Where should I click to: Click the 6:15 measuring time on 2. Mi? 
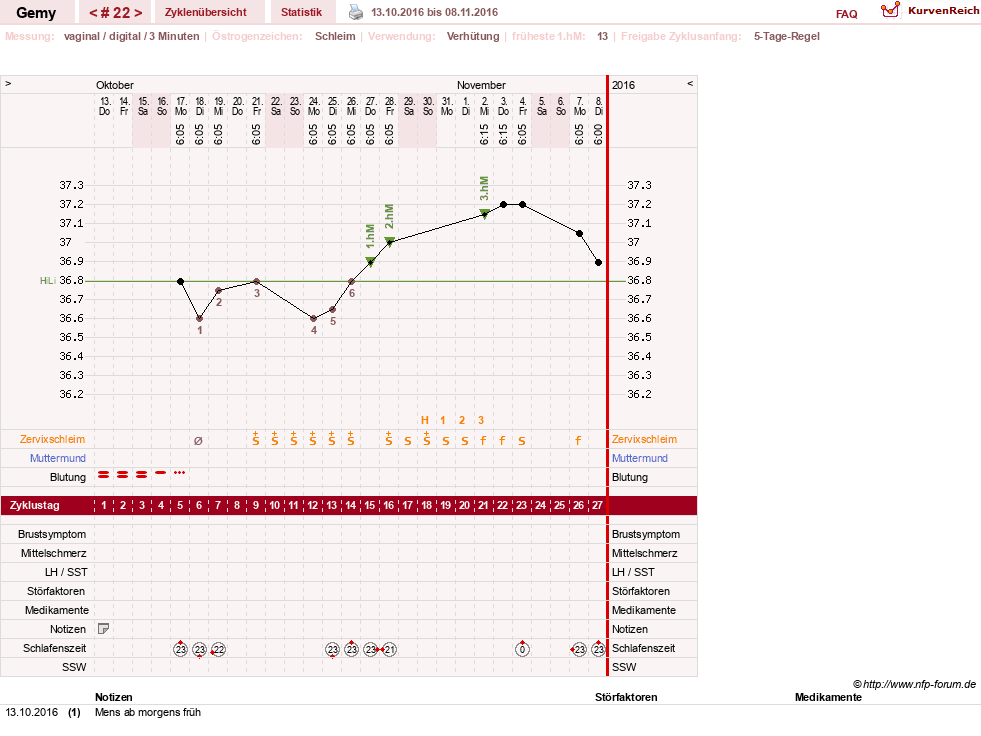click(x=484, y=134)
